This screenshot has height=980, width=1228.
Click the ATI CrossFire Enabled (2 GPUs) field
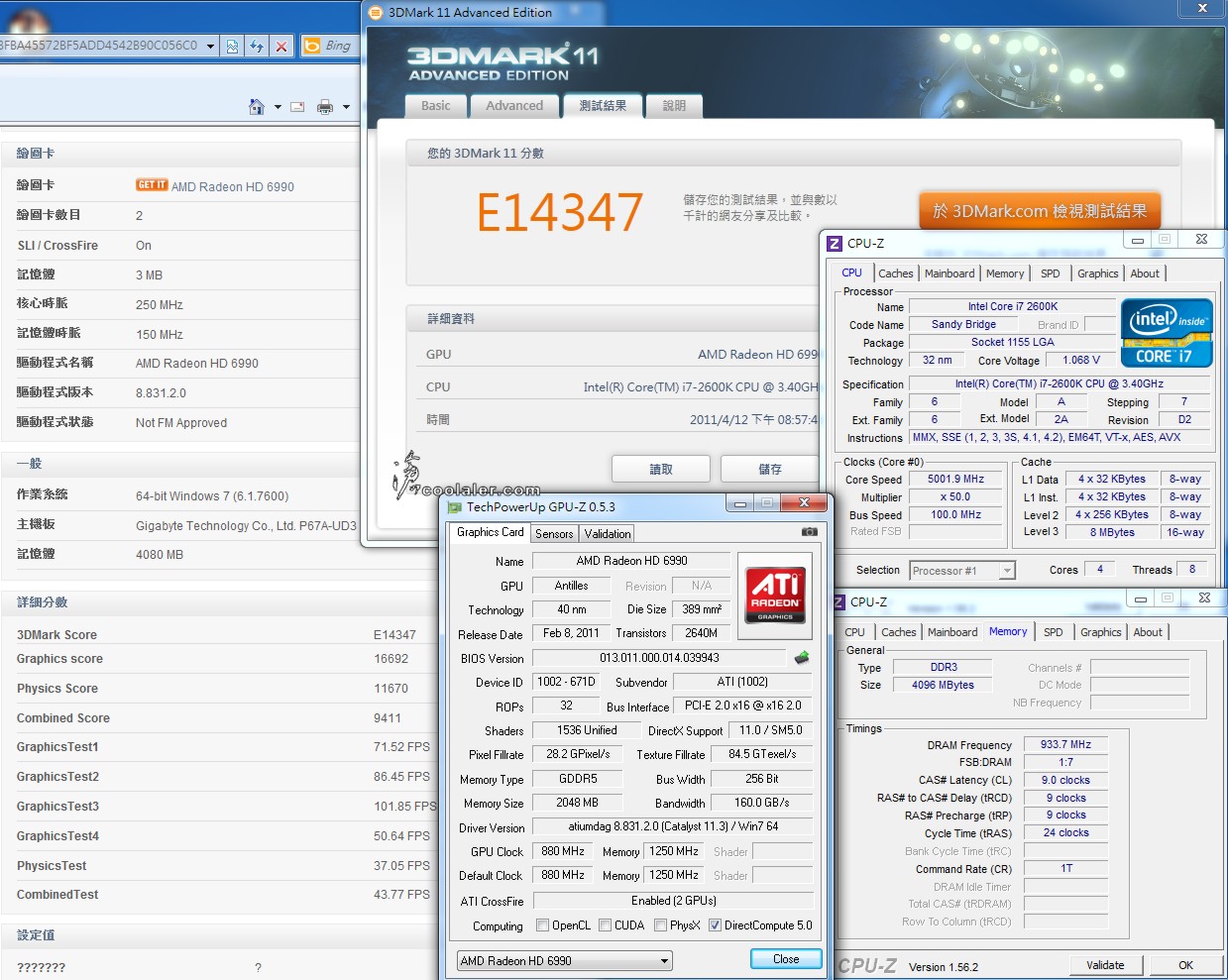tap(673, 901)
